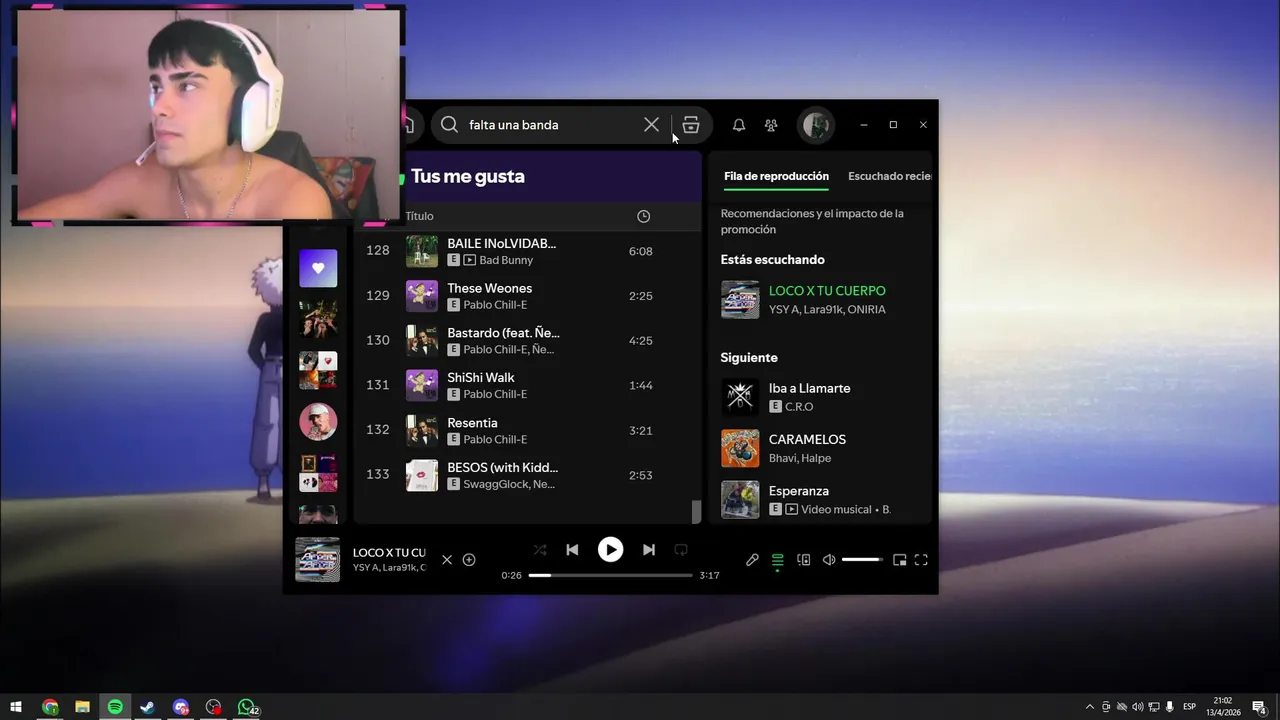Open the Liked Songs heart playlist in sidebar
The image size is (1280, 720).
tap(318, 268)
